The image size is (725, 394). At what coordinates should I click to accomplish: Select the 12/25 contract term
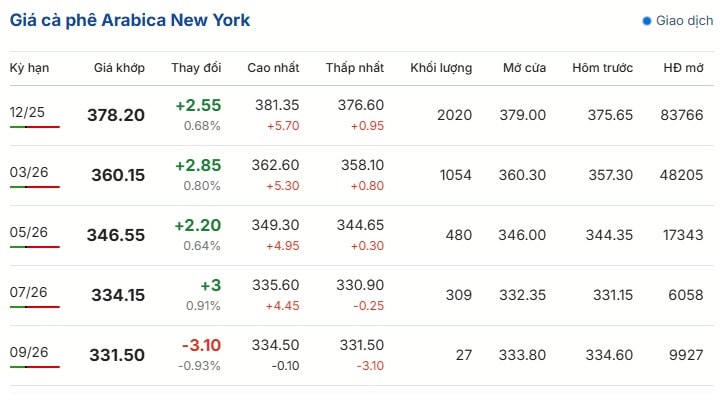pyautogui.click(x=27, y=112)
